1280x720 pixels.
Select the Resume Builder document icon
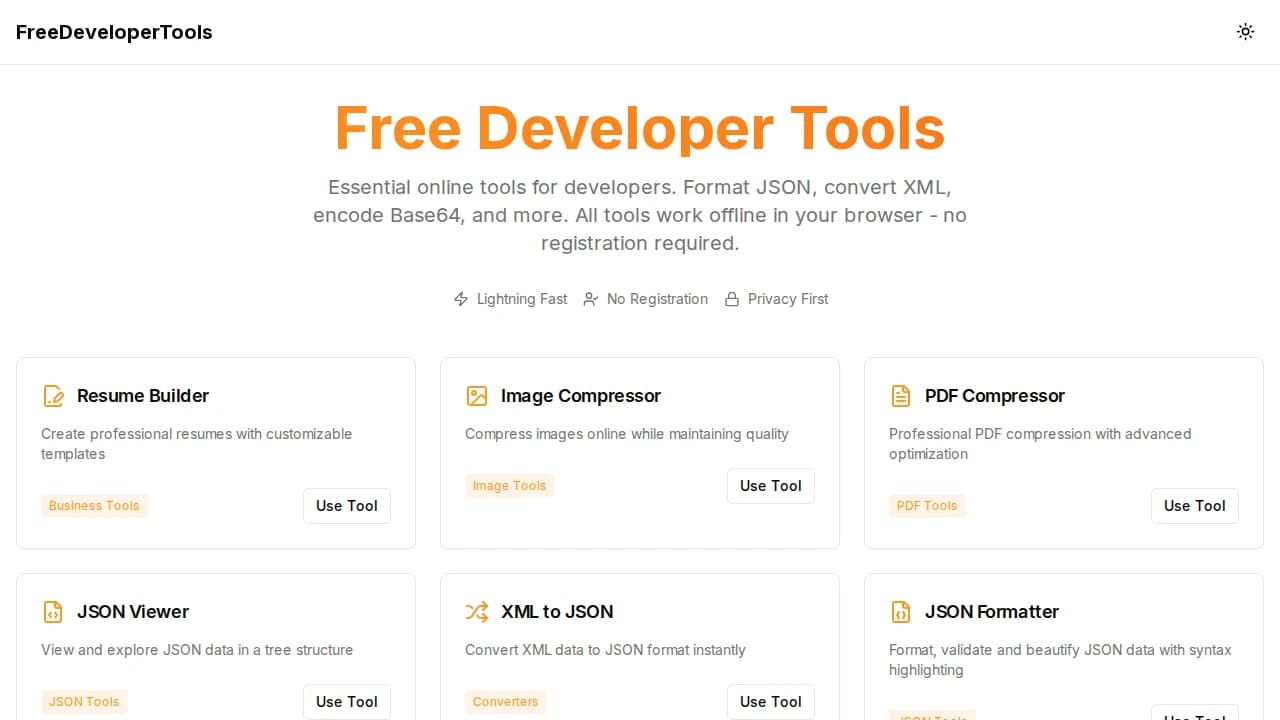point(54,396)
